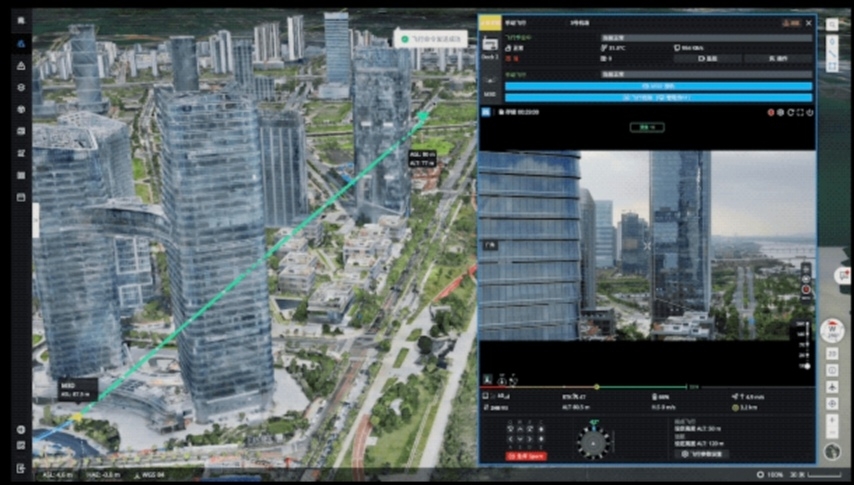This screenshot has height=485, width=854.
Task: Click the map search magnifier icon
Action: coord(832,25)
